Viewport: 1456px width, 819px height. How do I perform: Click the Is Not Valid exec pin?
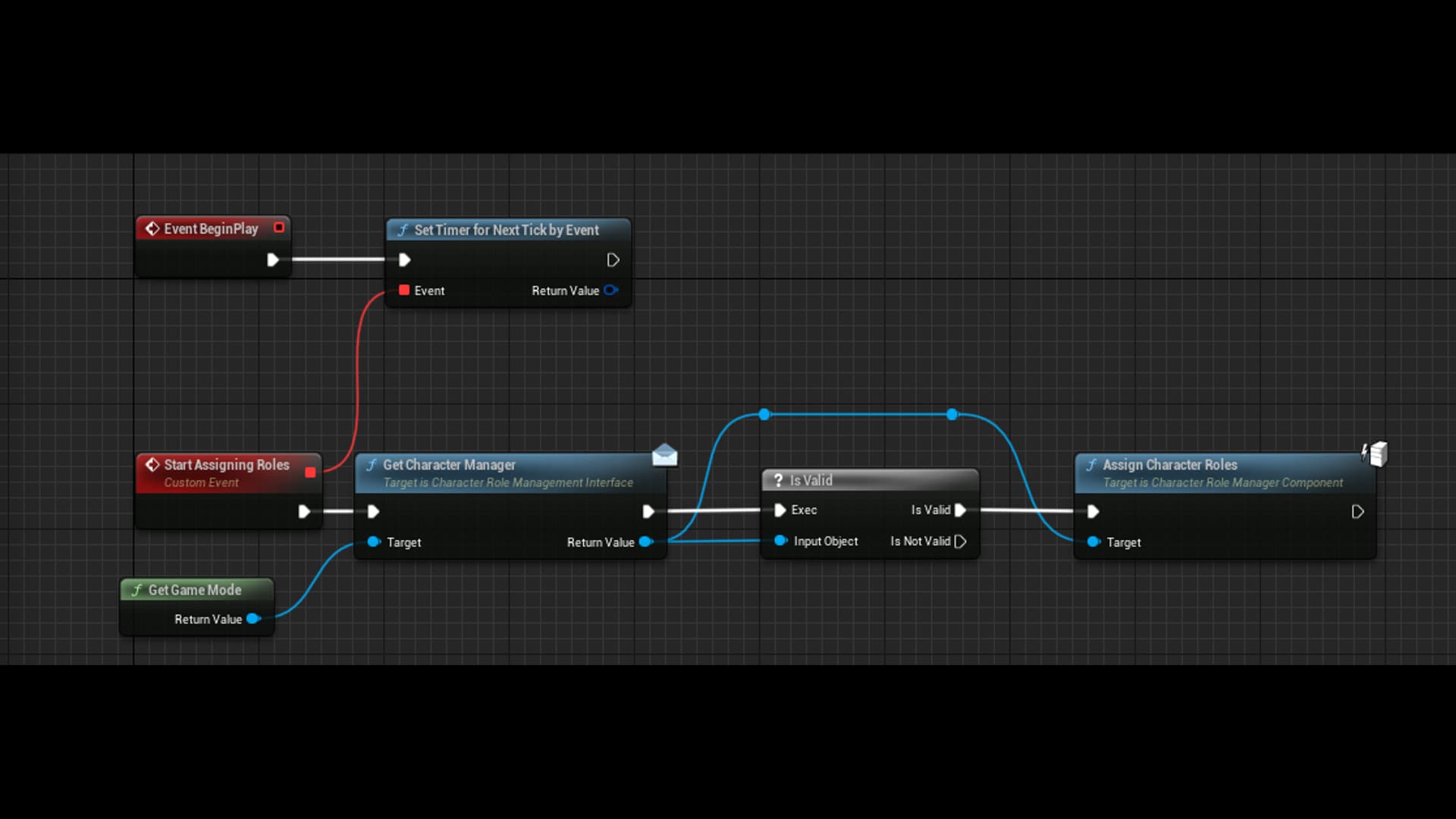(x=961, y=541)
